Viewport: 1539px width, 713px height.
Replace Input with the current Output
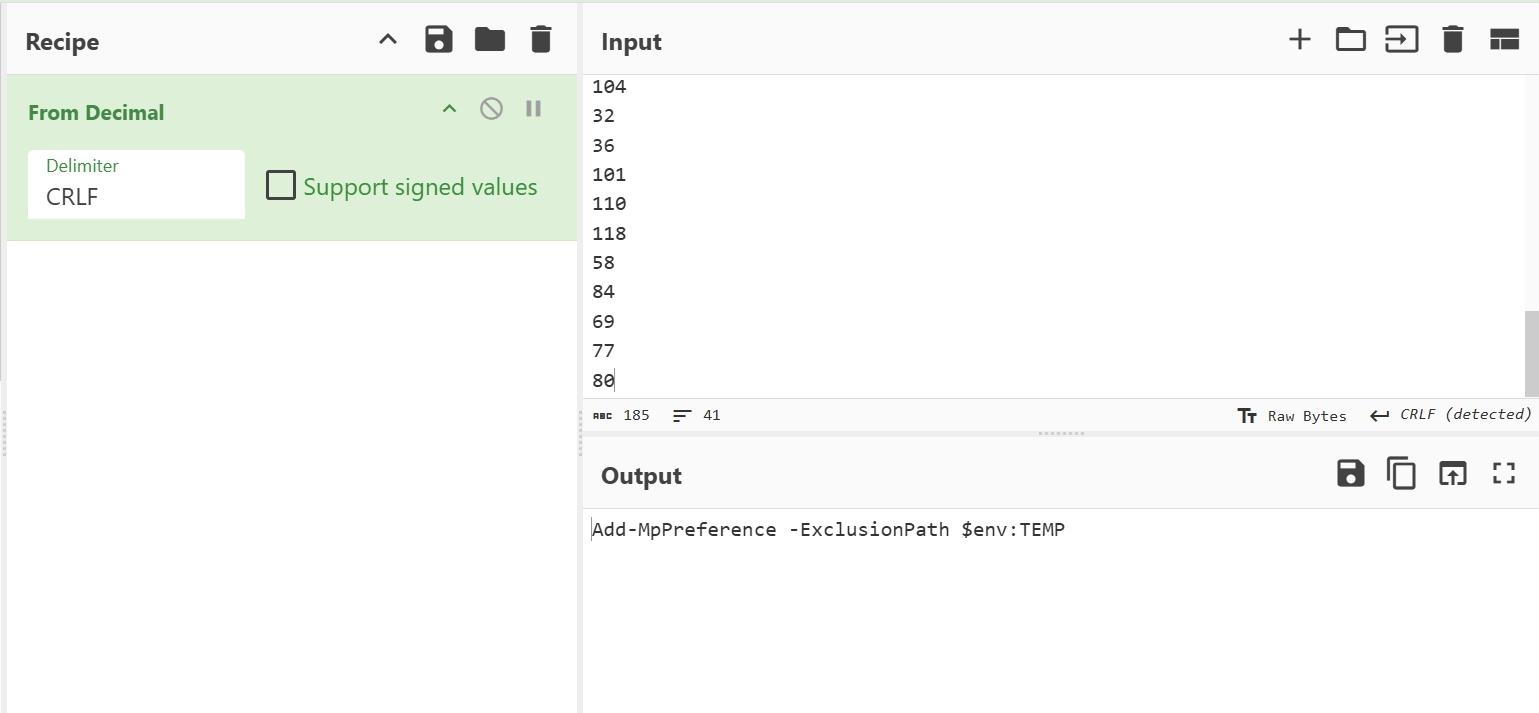1452,473
